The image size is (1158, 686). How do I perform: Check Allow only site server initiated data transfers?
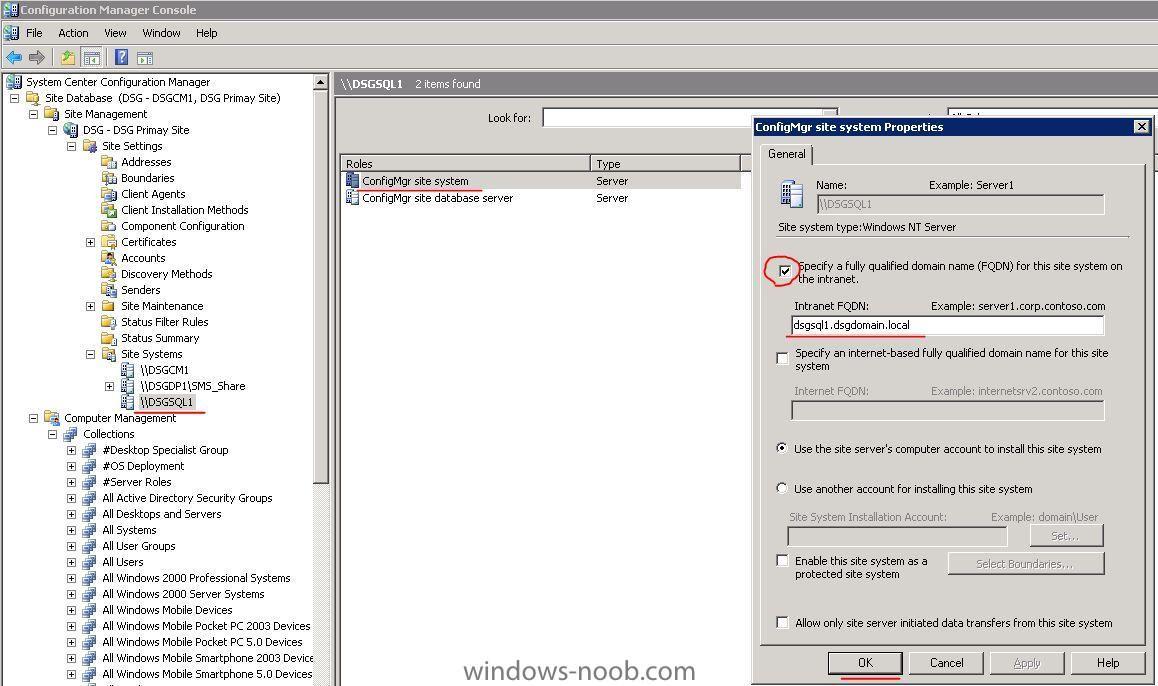782,622
